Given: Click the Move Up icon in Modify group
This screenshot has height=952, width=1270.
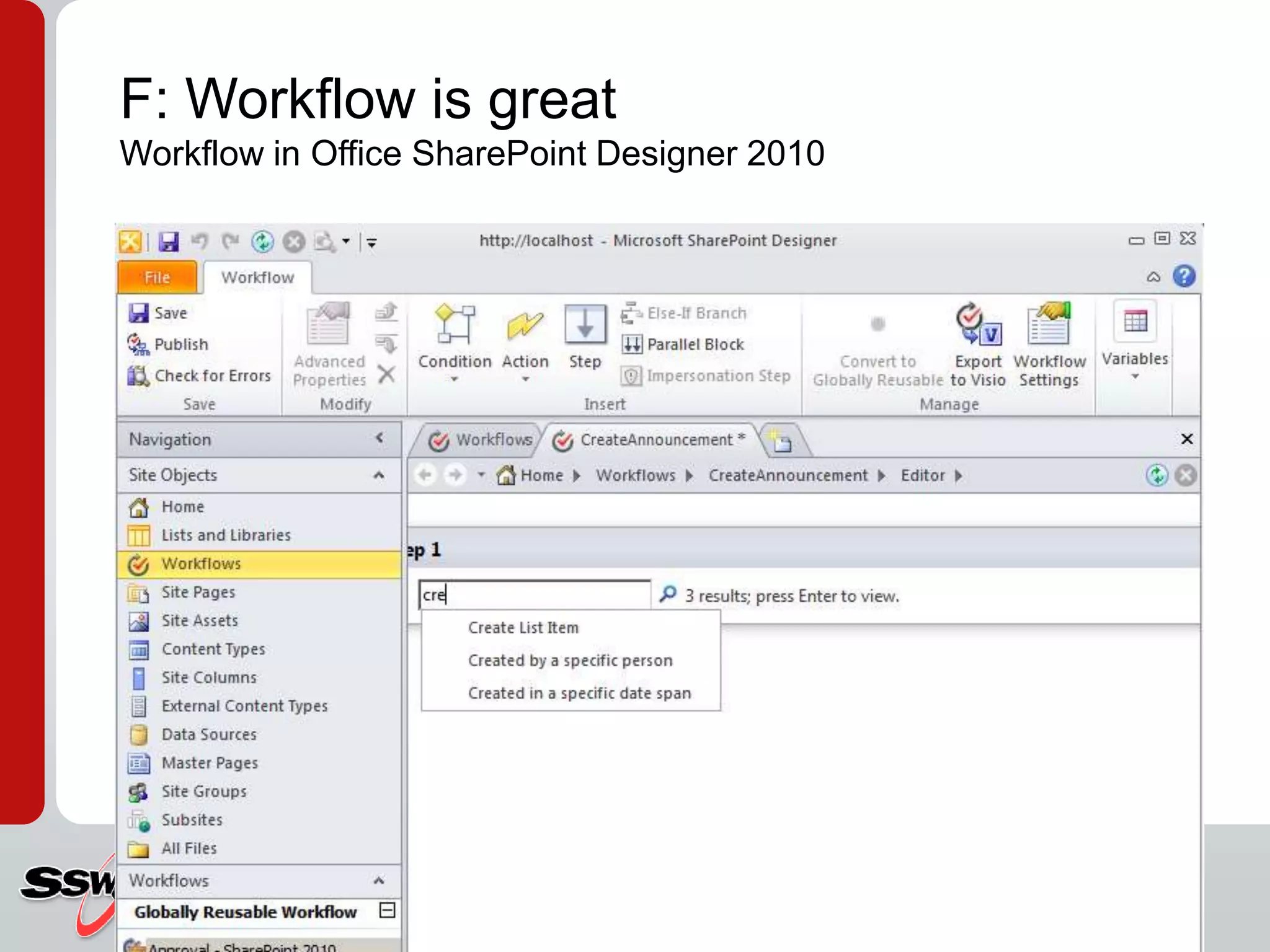Looking at the screenshot, I should pos(386,311).
